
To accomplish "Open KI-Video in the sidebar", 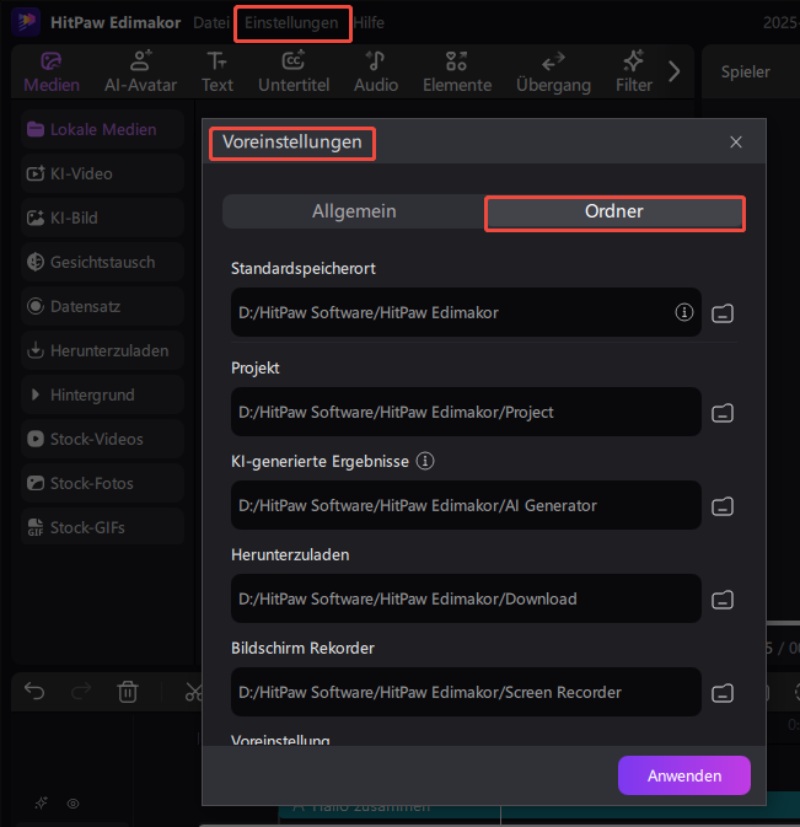I will point(102,174).
